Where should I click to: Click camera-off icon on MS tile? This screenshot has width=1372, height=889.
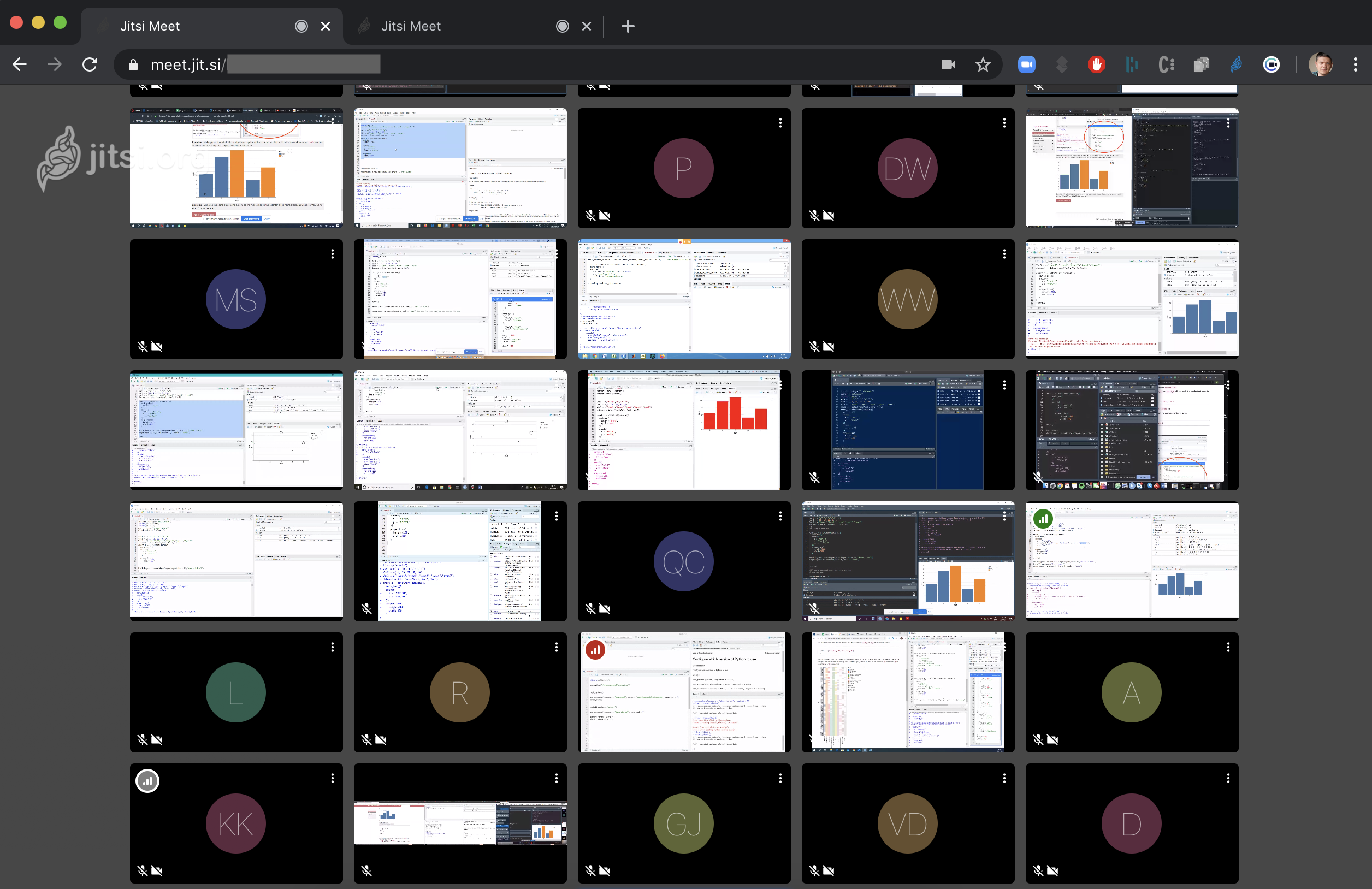157,347
